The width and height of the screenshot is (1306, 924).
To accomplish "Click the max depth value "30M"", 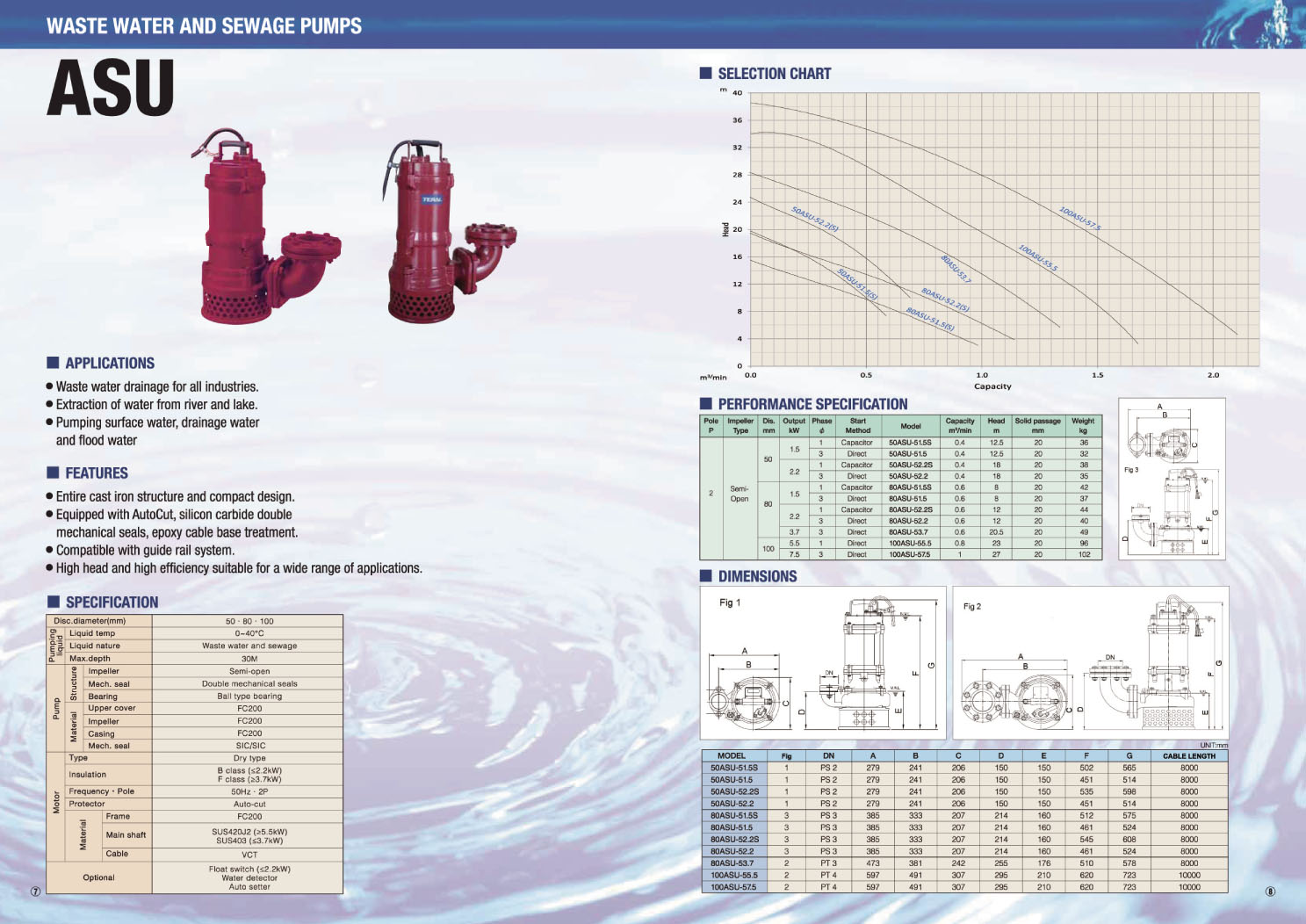I will click(x=249, y=658).
